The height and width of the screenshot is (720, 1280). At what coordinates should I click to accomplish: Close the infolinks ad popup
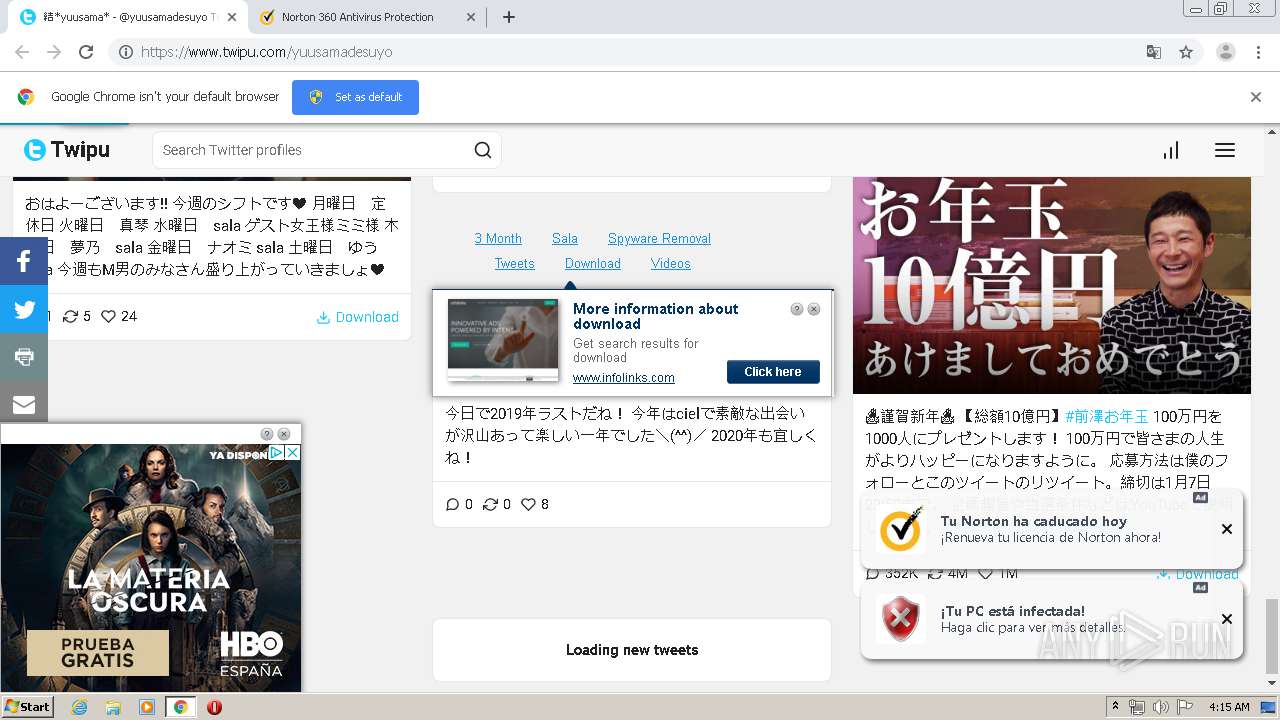pyautogui.click(x=814, y=309)
